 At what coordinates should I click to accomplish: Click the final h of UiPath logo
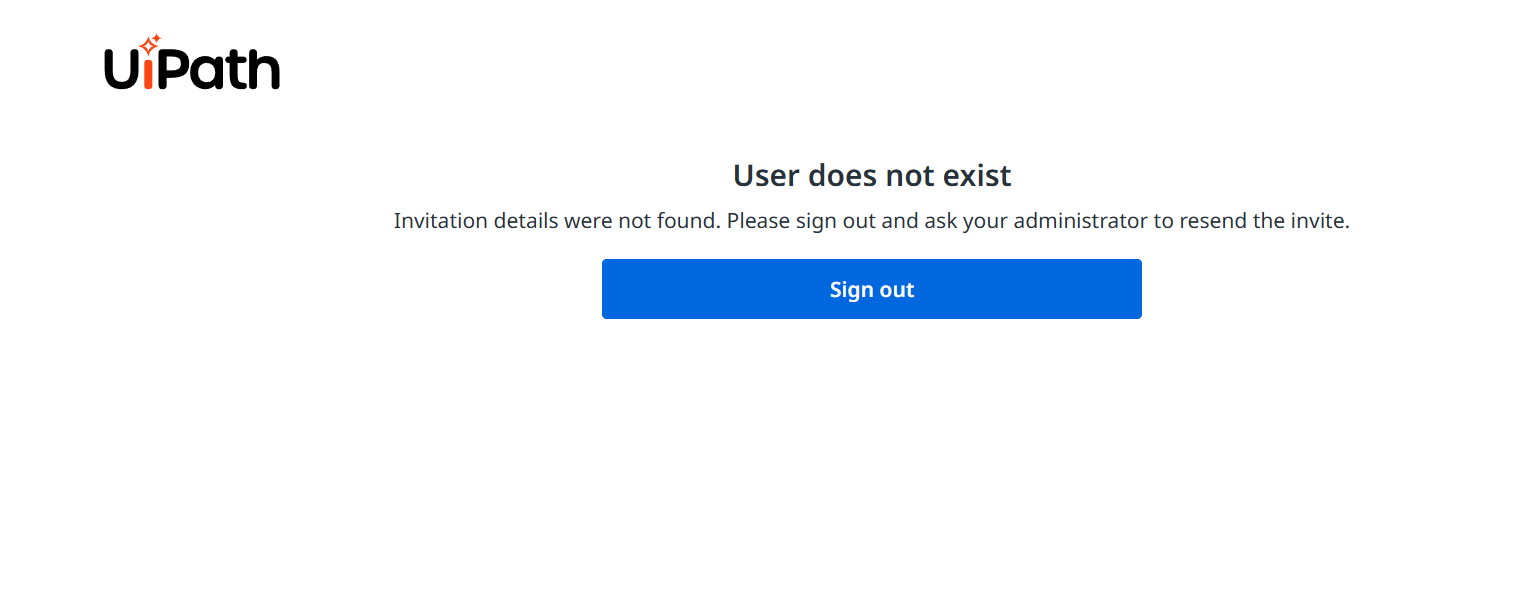pos(266,69)
